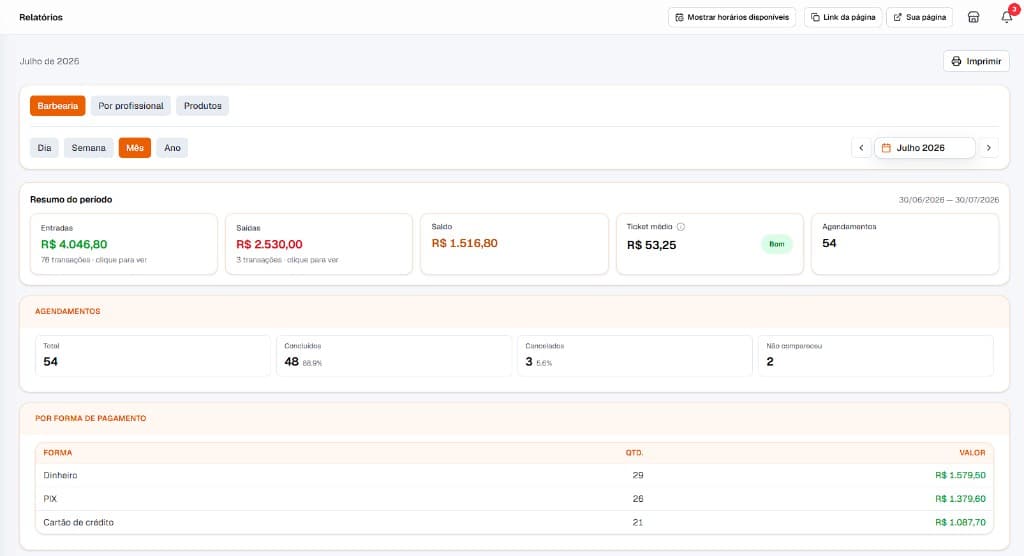Click the quantity 21 in Cartão de crédito row

tap(637, 523)
